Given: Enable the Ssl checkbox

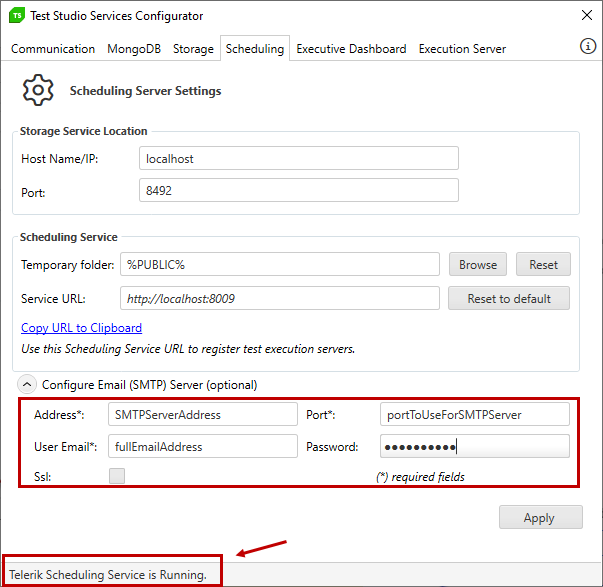Looking at the screenshot, I should click(x=117, y=476).
